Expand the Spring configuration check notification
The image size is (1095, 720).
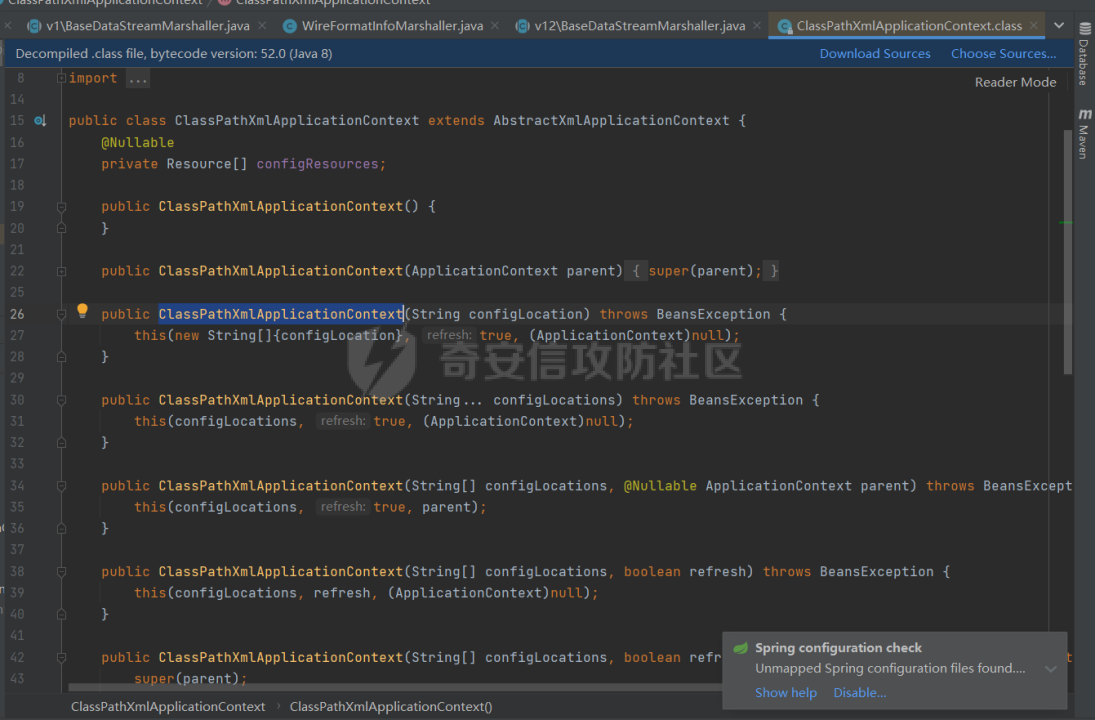point(1050,668)
